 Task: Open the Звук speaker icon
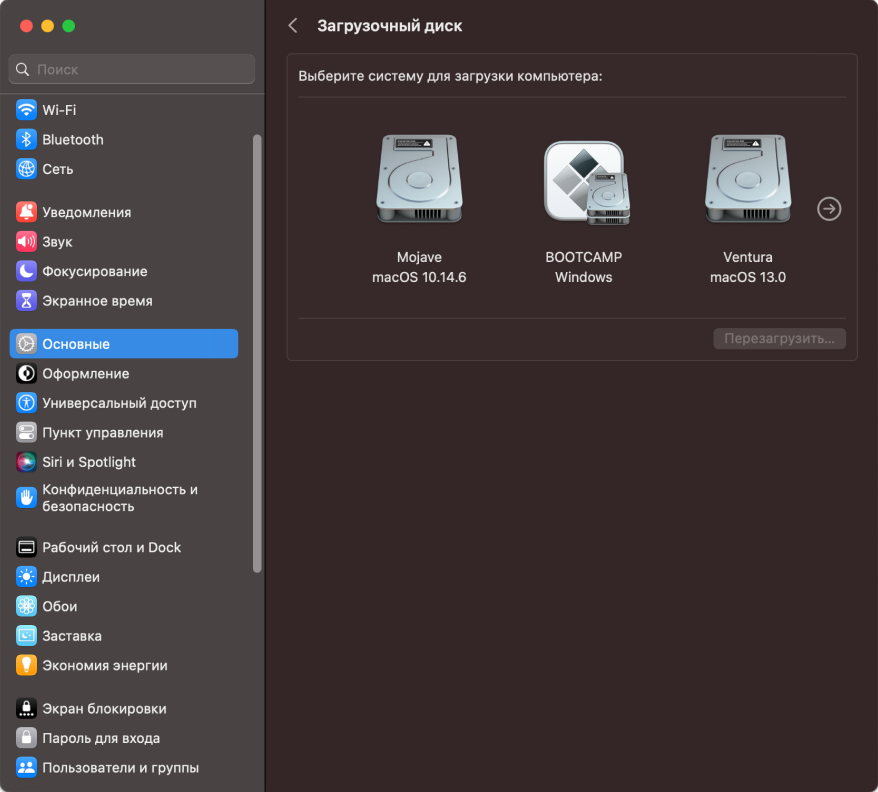pyautogui.click(x=26, y=242)
